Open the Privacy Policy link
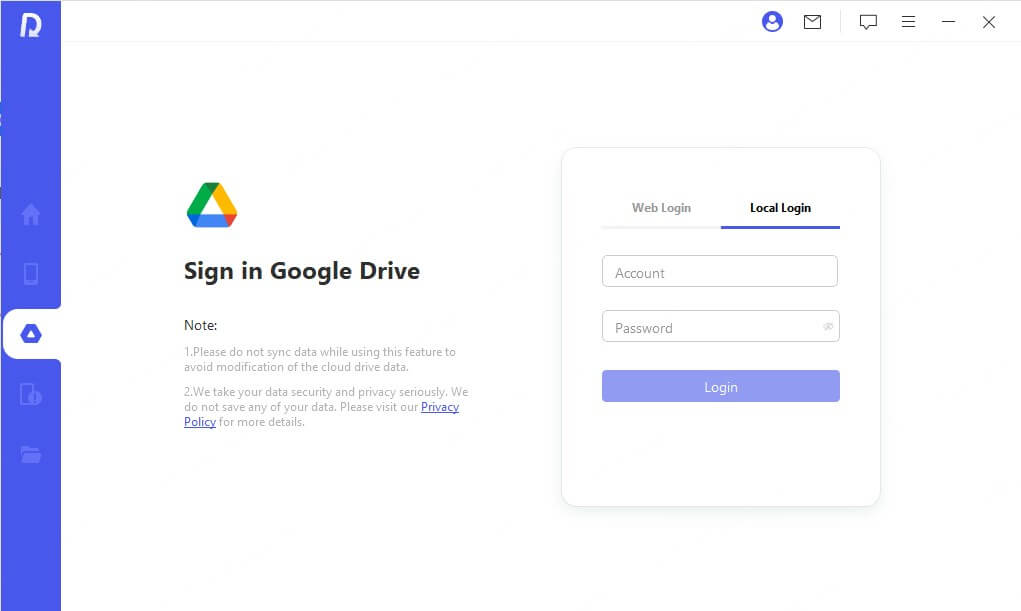The image size is (1021, 611). pos(439,408)
